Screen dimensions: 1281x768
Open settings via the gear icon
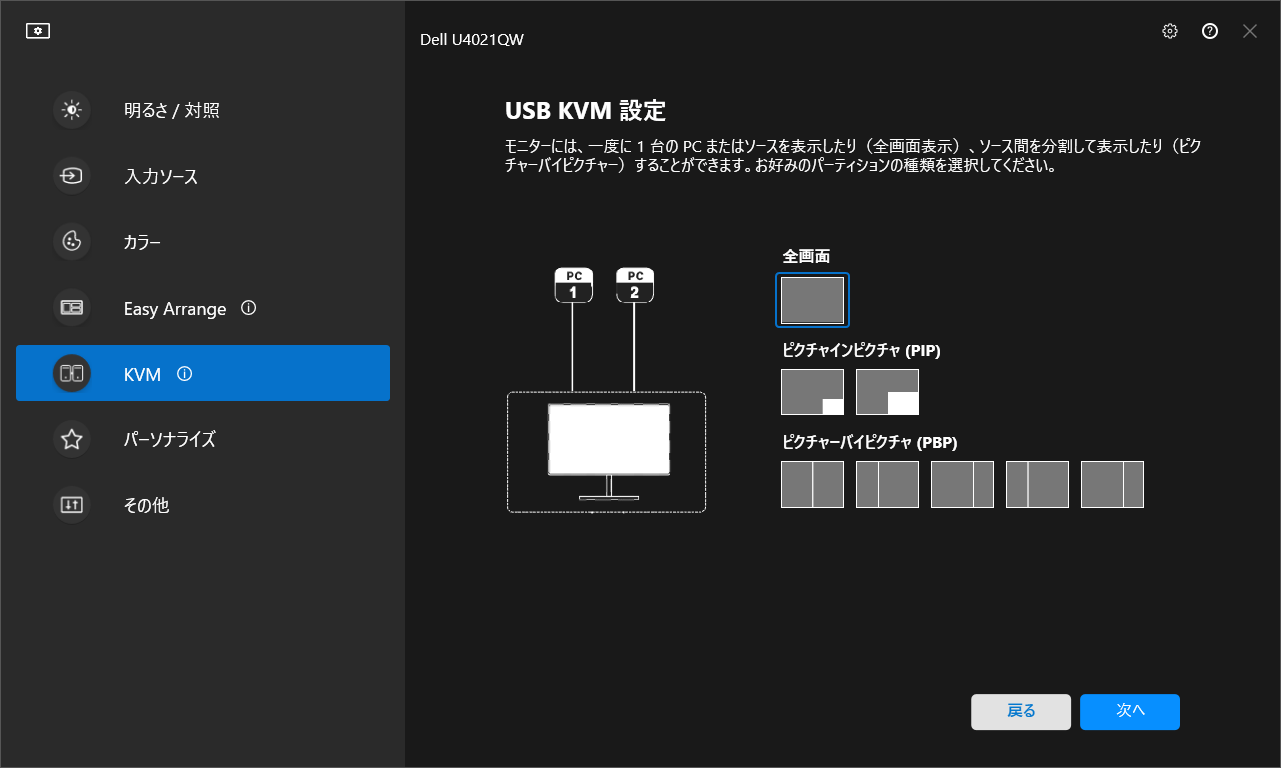(x=1170, y=31)
